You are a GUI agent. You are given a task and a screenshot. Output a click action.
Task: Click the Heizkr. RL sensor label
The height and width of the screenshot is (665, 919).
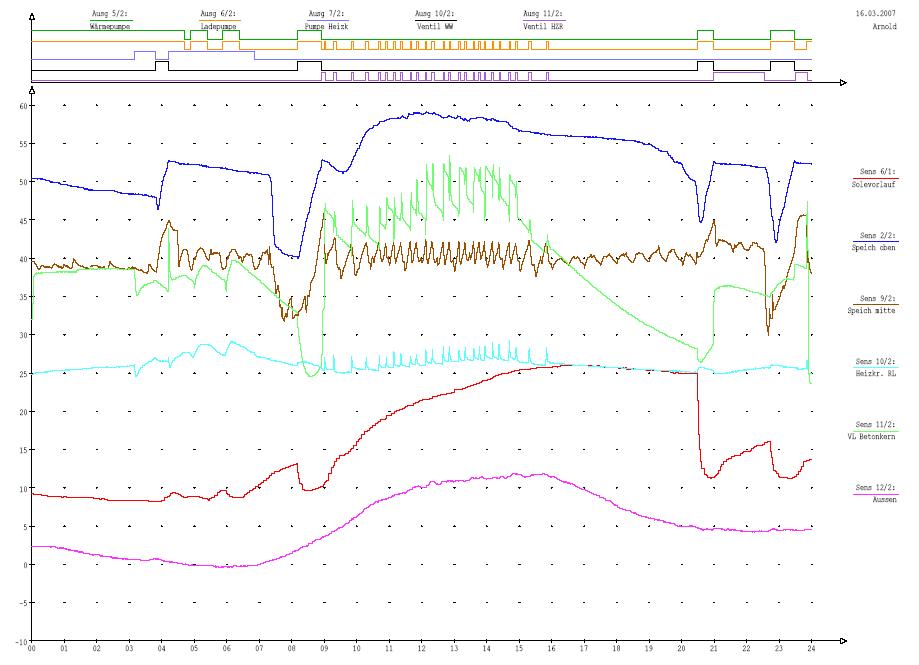coord(877,375)
